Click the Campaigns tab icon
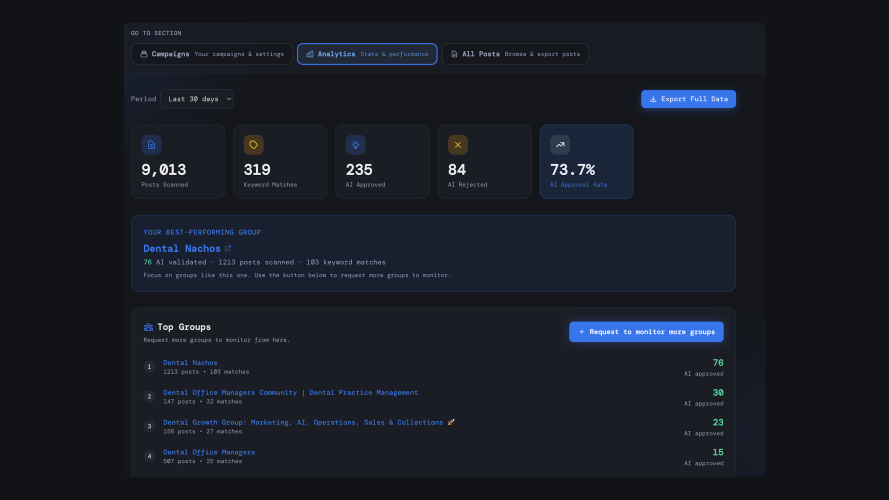Screen dimensions: 889x500 point(144,54)
